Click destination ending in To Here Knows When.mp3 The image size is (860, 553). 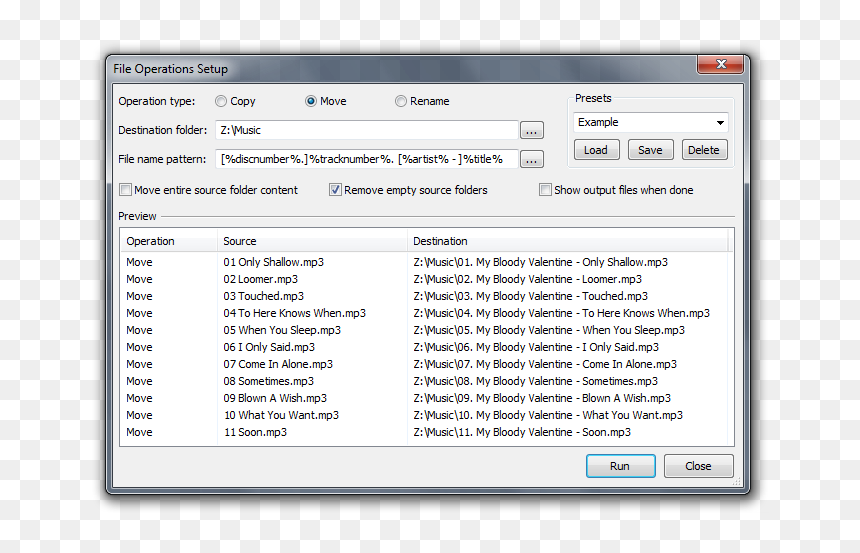pyautogui.click(x=562, y=313)
